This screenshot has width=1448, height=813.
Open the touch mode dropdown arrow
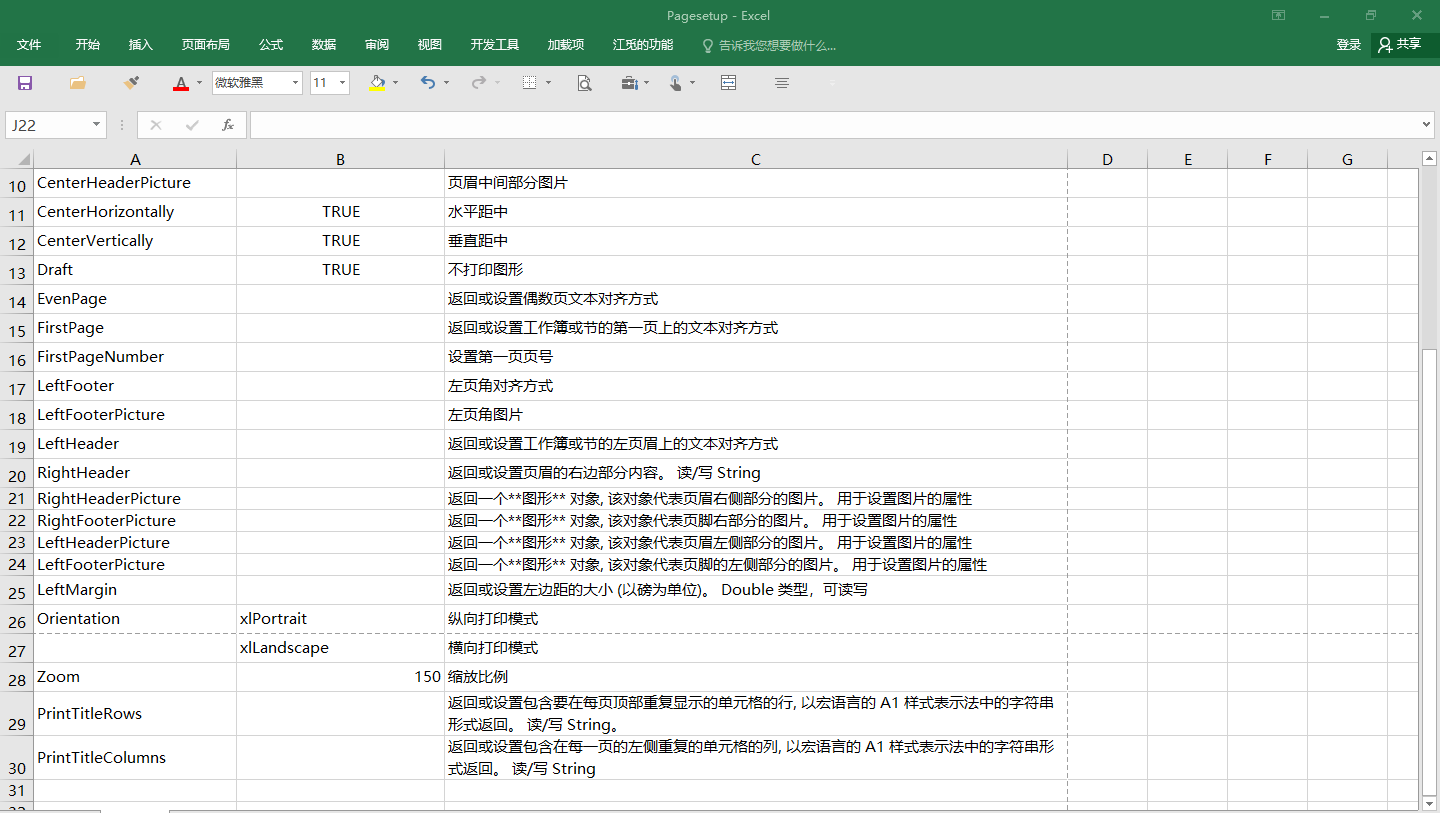tap(692, 83)
